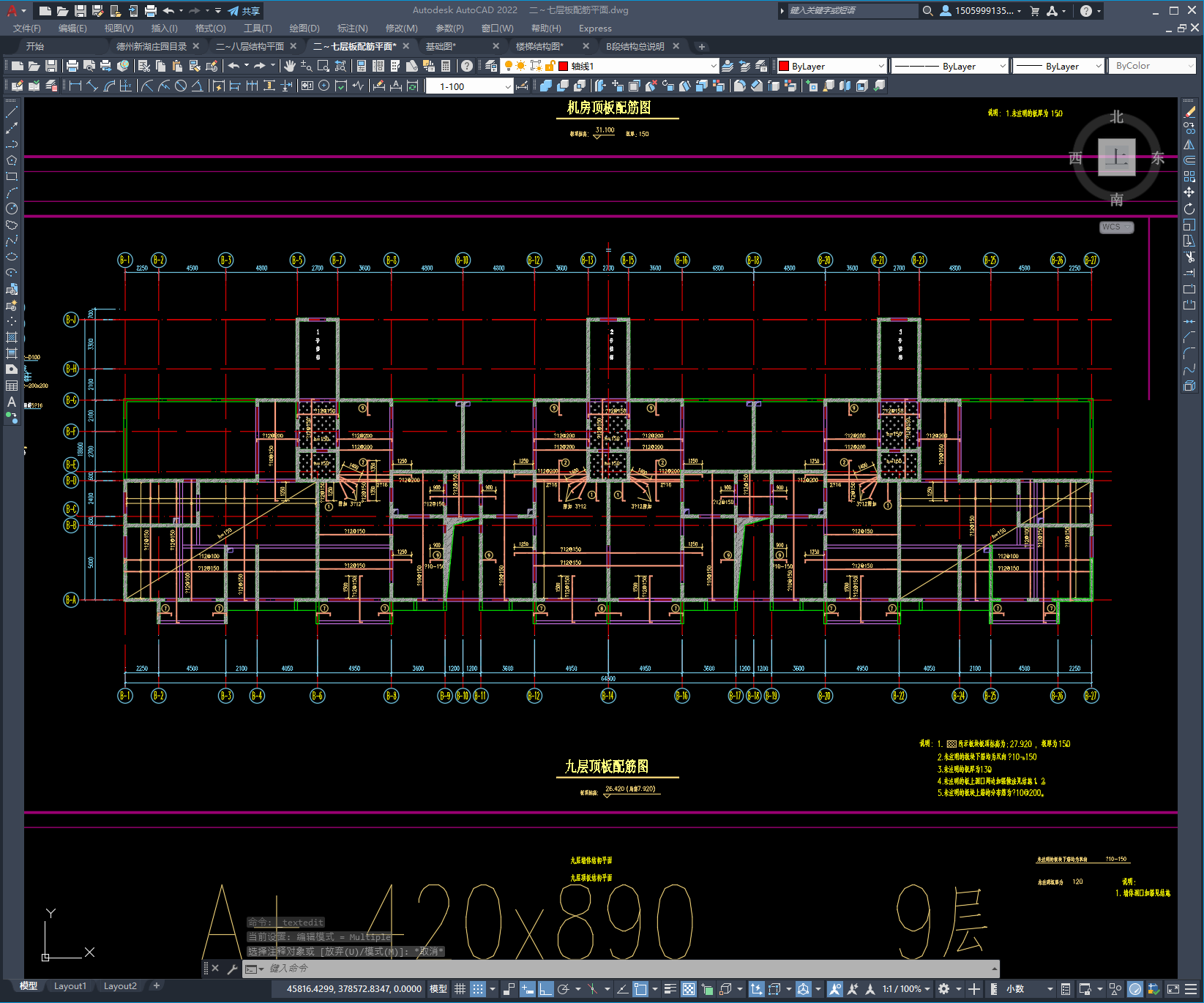This screenshot has height=1003, width=1204.
Task: Select the Circle draw tool
Action: 12,209
